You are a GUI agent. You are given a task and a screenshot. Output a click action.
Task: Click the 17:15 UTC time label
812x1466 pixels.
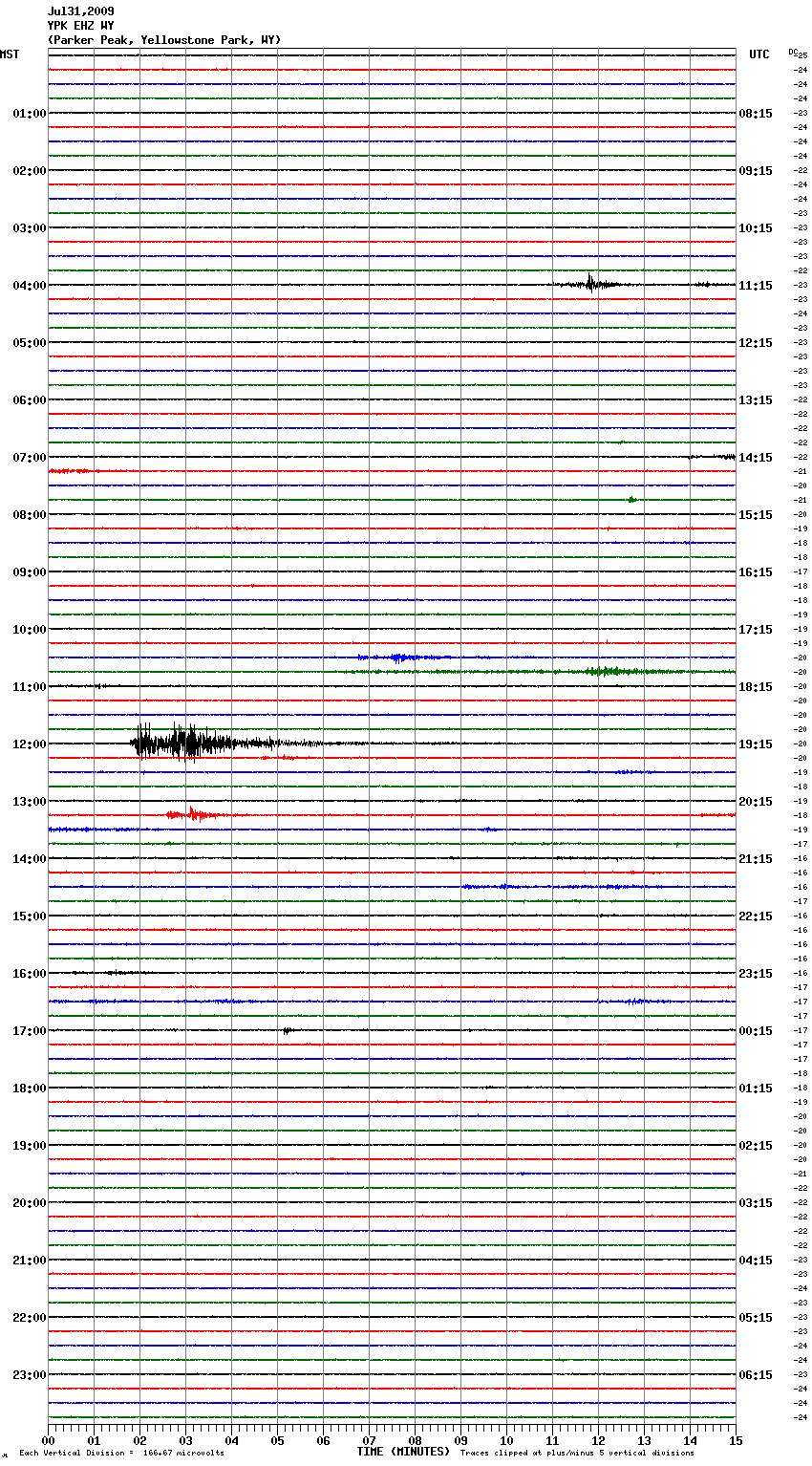click(756, 630)
